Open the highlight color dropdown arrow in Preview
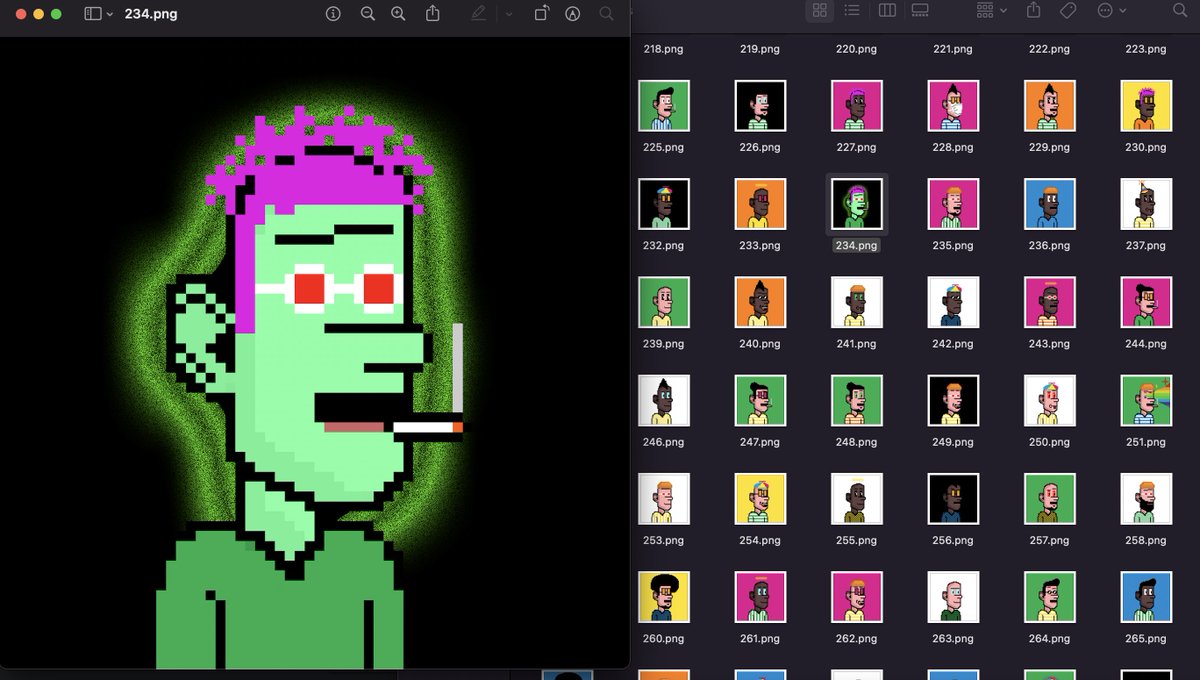1200x680 pixels. click(508, 14)
